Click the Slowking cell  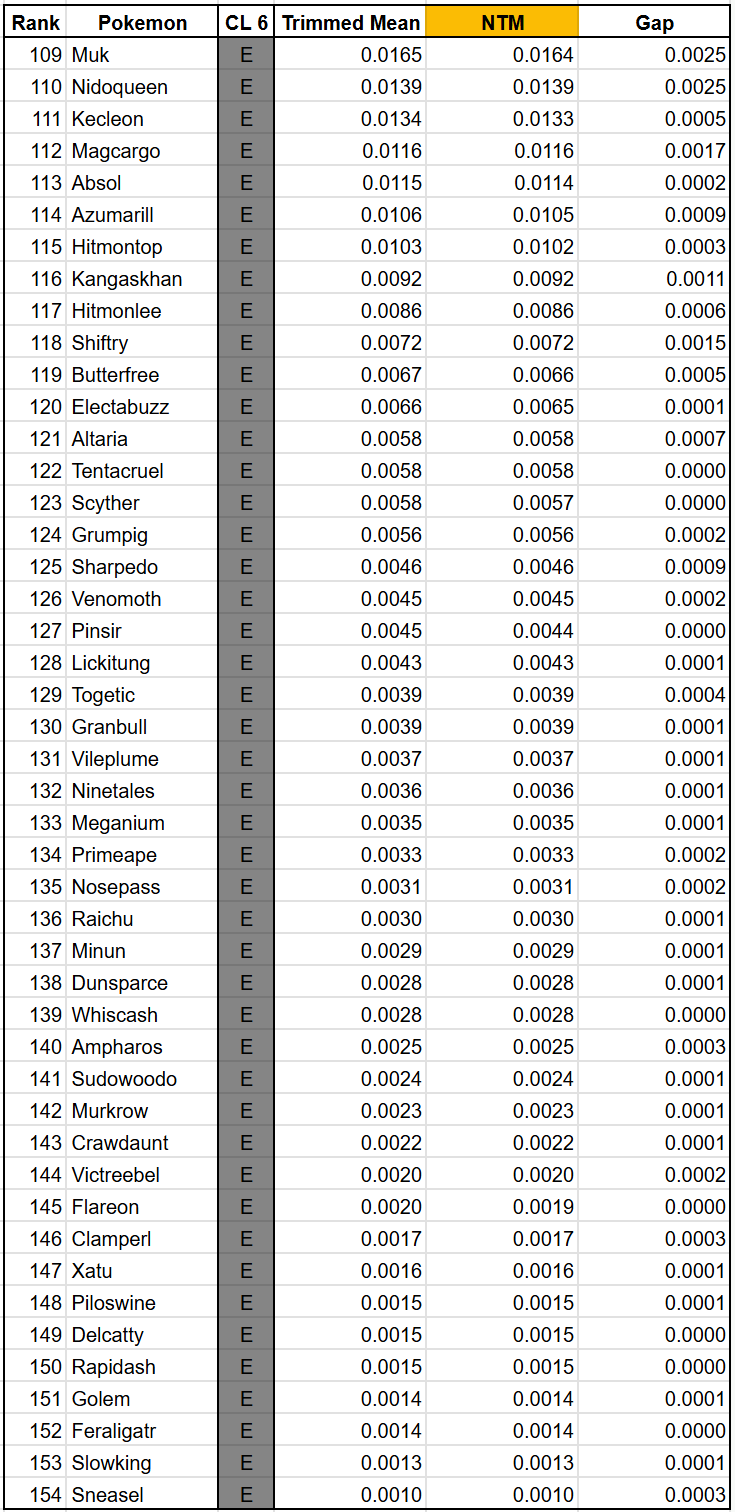pos(142,1463)
